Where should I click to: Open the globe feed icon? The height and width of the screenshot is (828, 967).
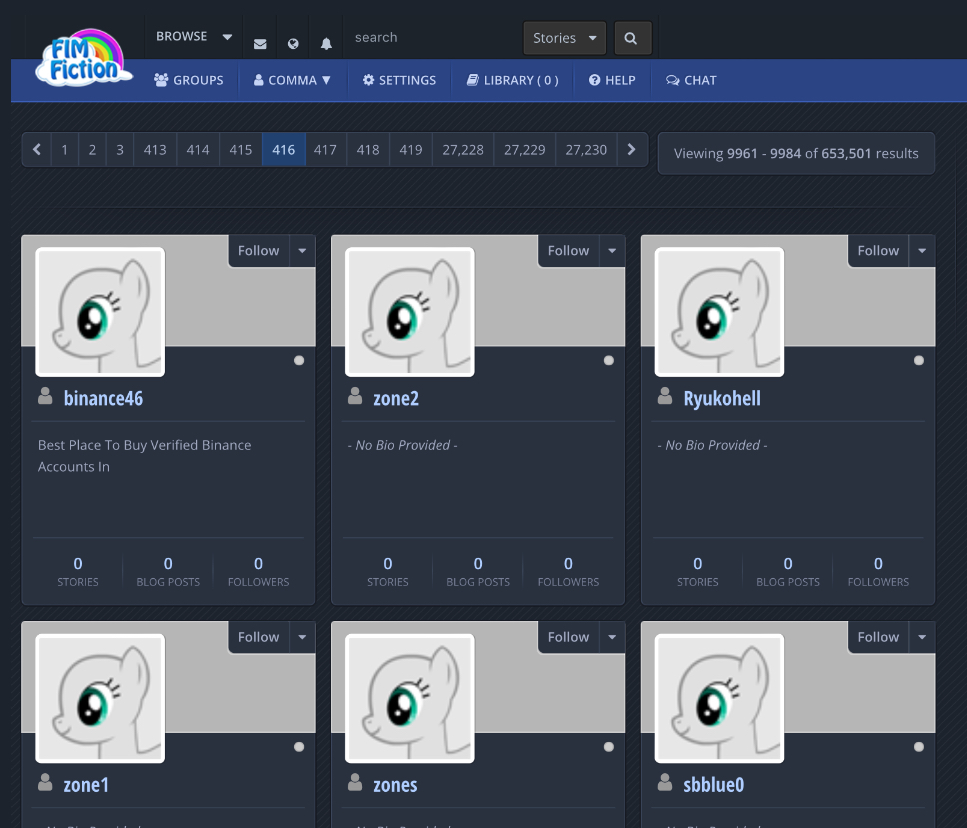click(293, 44)
